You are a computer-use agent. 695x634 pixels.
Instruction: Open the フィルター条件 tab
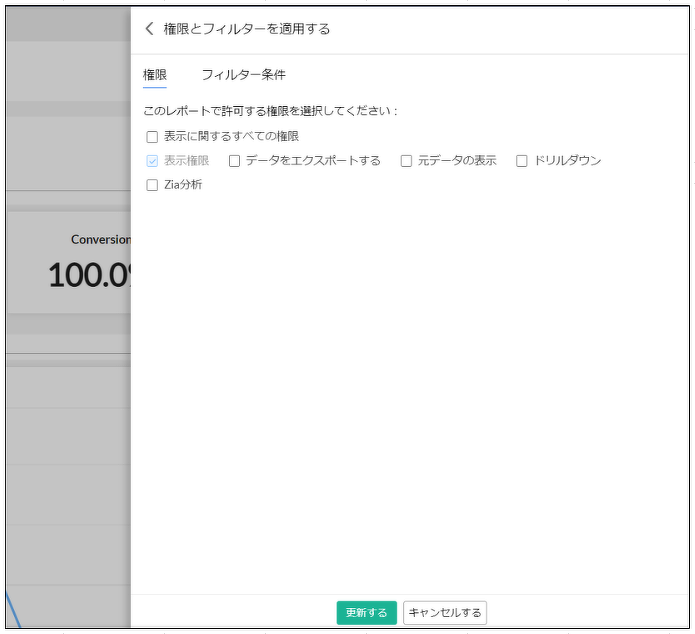[x=243, y=75]
